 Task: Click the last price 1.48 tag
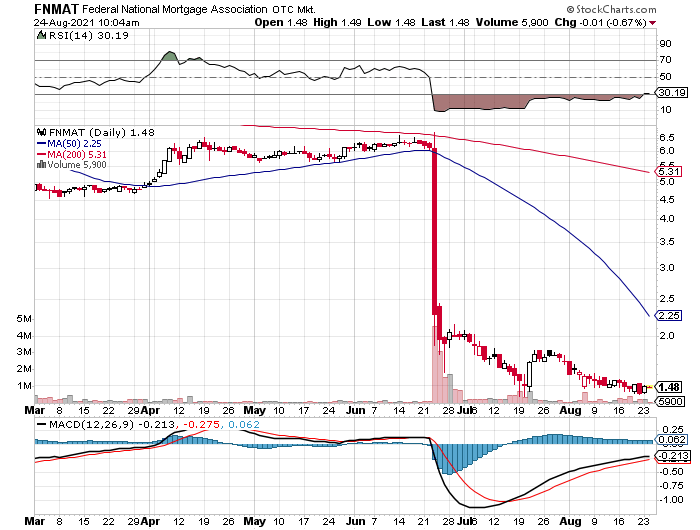click(668, 387)
